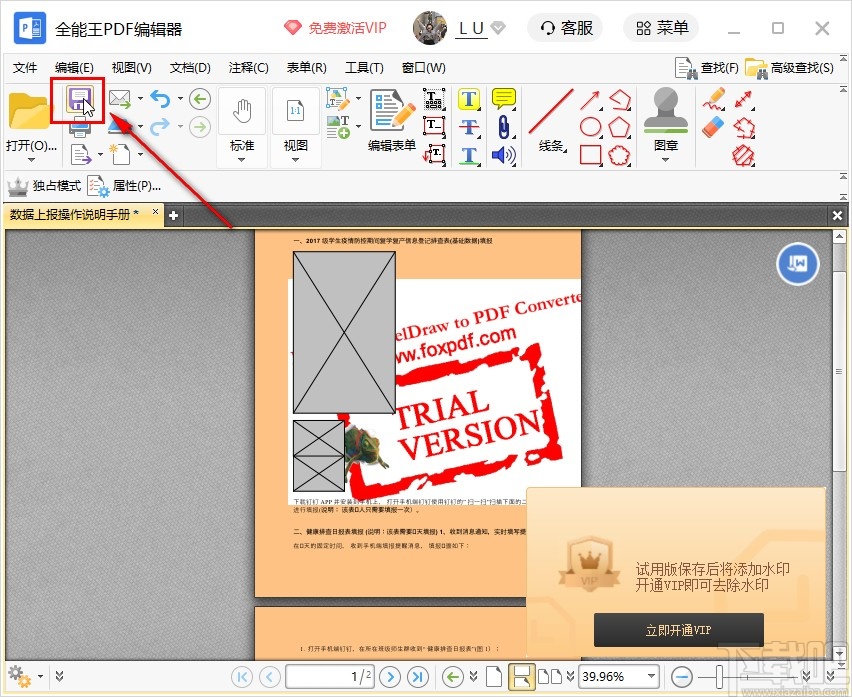Toggle two-page facing layout in status bar
This screenshot has width=852, height=697.
(x=550, y=676)
